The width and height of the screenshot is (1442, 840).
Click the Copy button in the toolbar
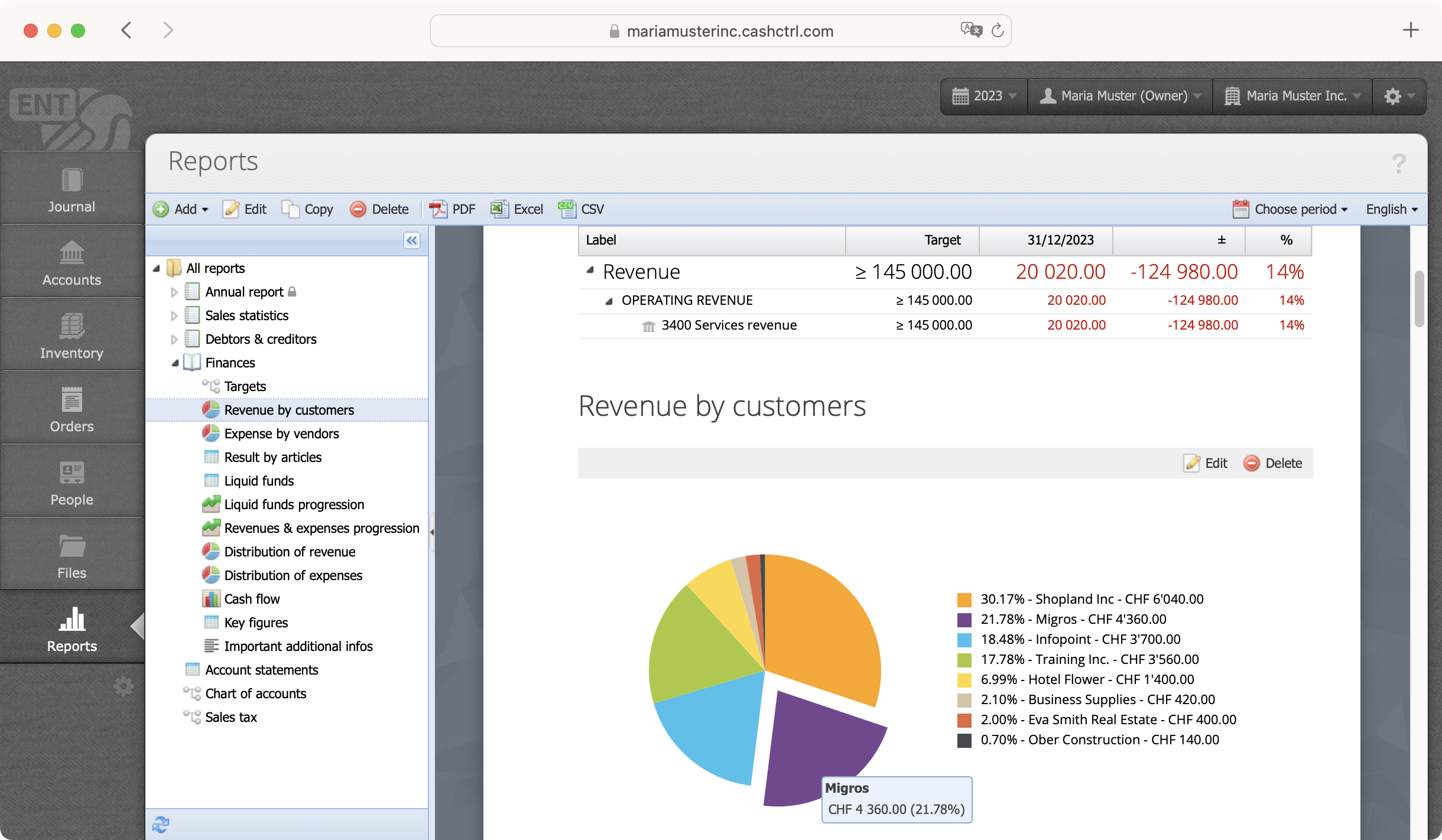[308, 209]
